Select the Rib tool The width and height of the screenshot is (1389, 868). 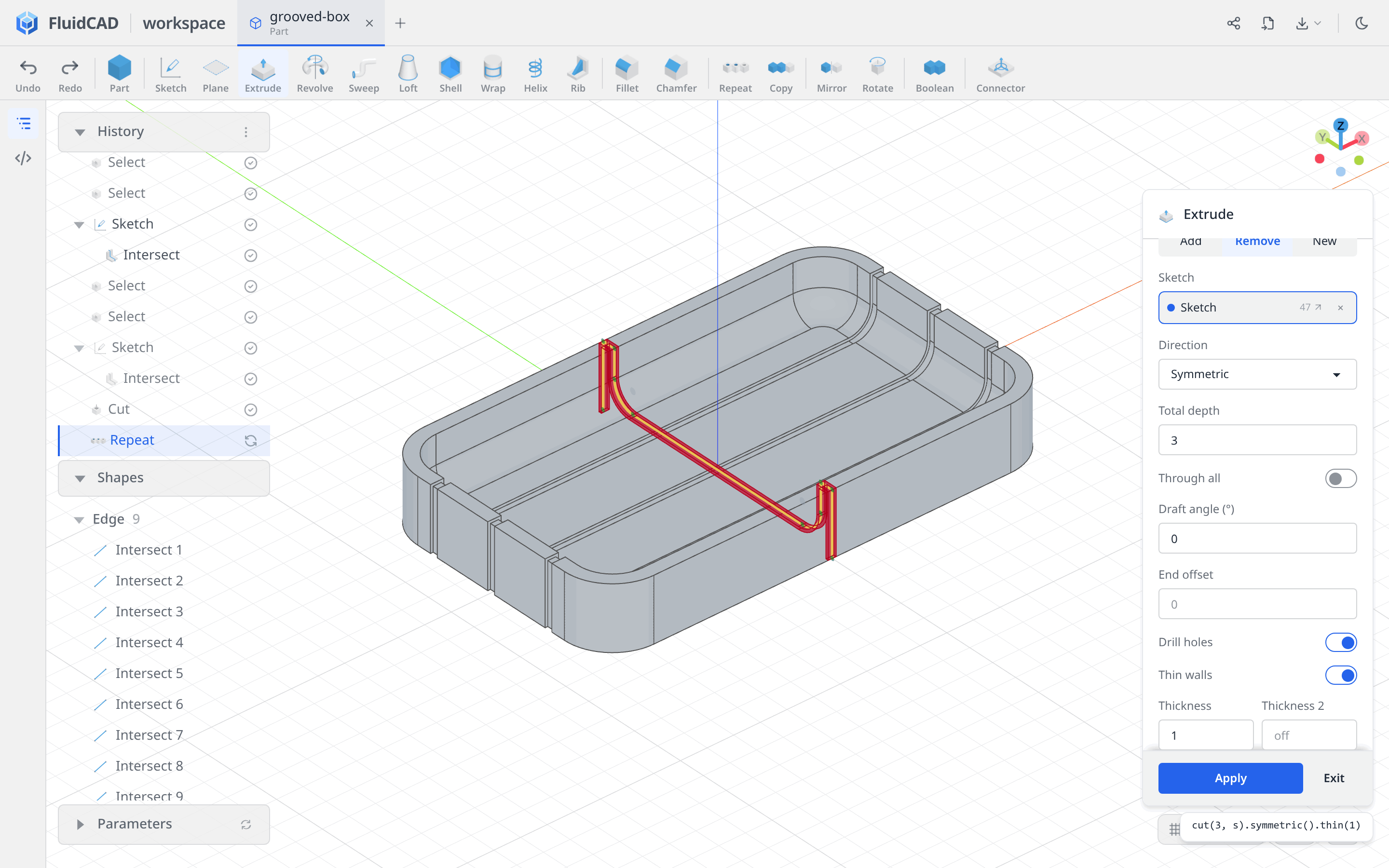click(x=578, y=74)
